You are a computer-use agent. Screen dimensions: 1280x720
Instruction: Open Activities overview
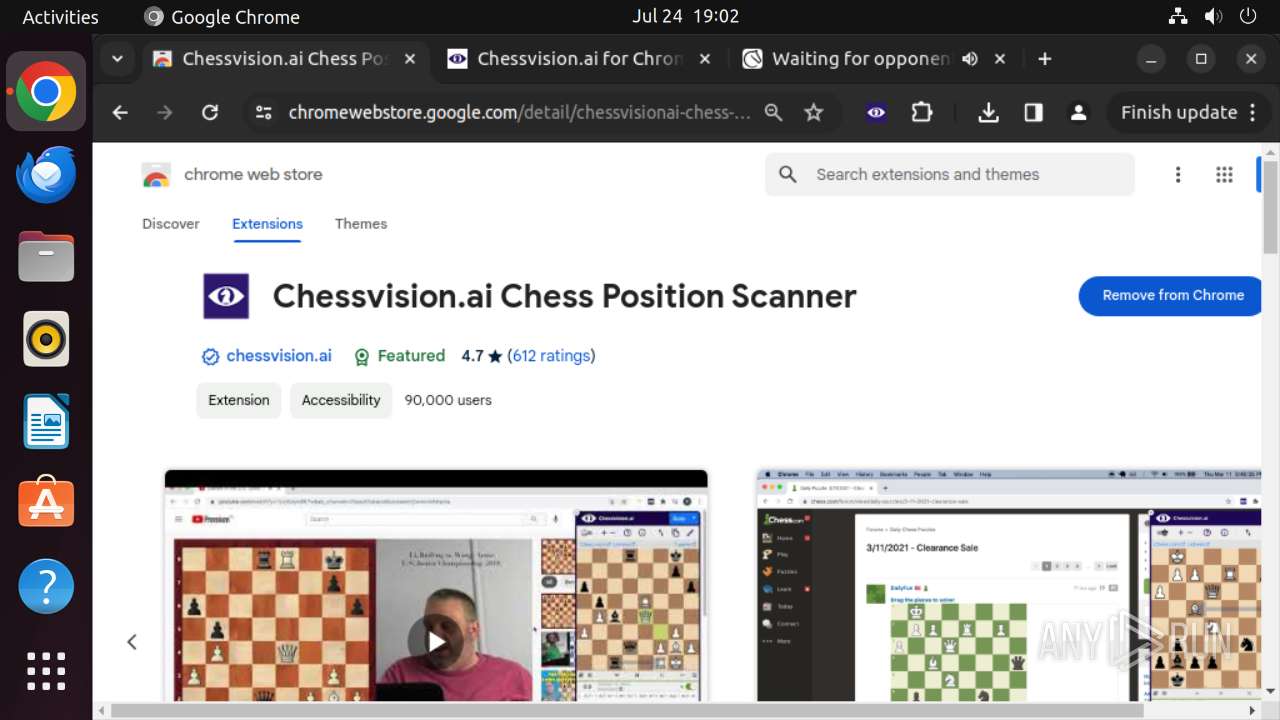point(60,17)
